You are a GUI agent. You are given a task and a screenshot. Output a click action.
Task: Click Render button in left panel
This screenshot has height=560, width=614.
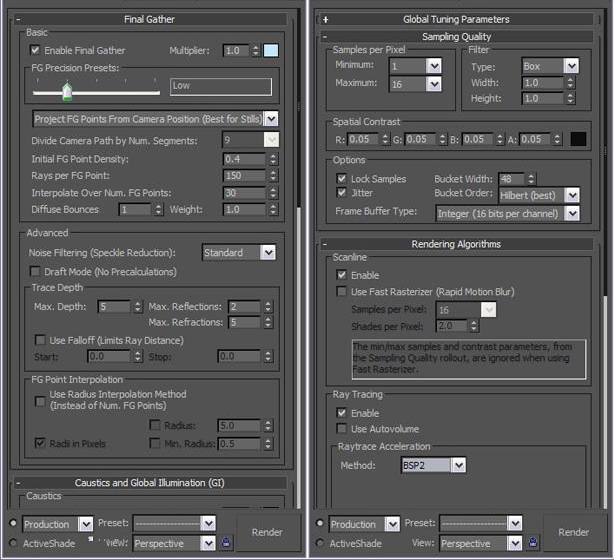tap(267, 533)
